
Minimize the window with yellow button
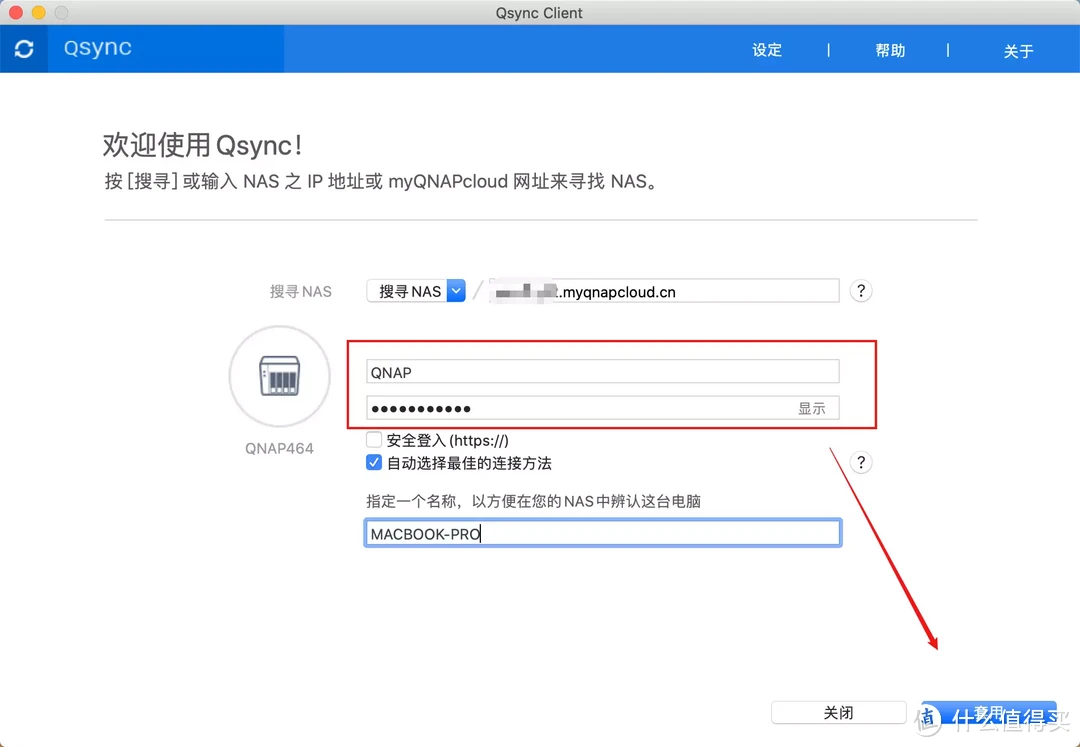click(39, 12)
